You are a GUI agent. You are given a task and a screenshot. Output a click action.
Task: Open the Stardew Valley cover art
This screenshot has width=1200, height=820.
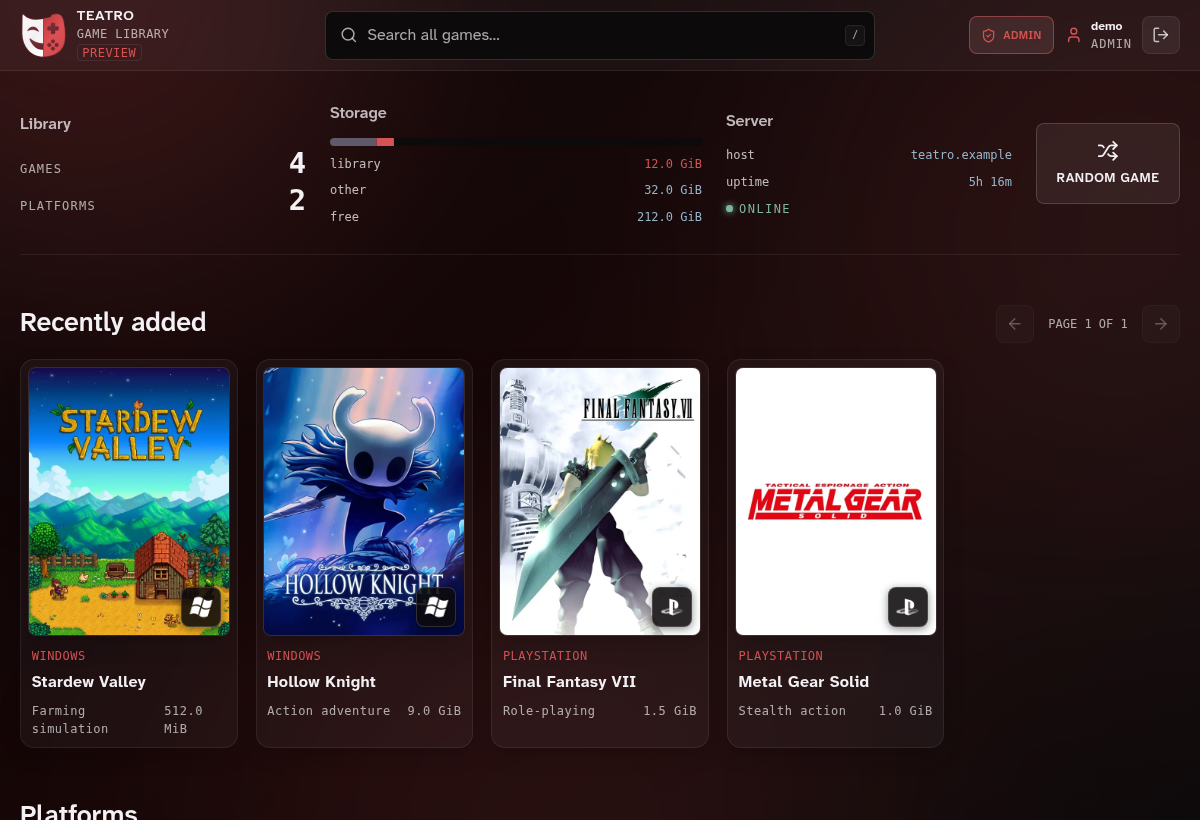click(129, 501)
